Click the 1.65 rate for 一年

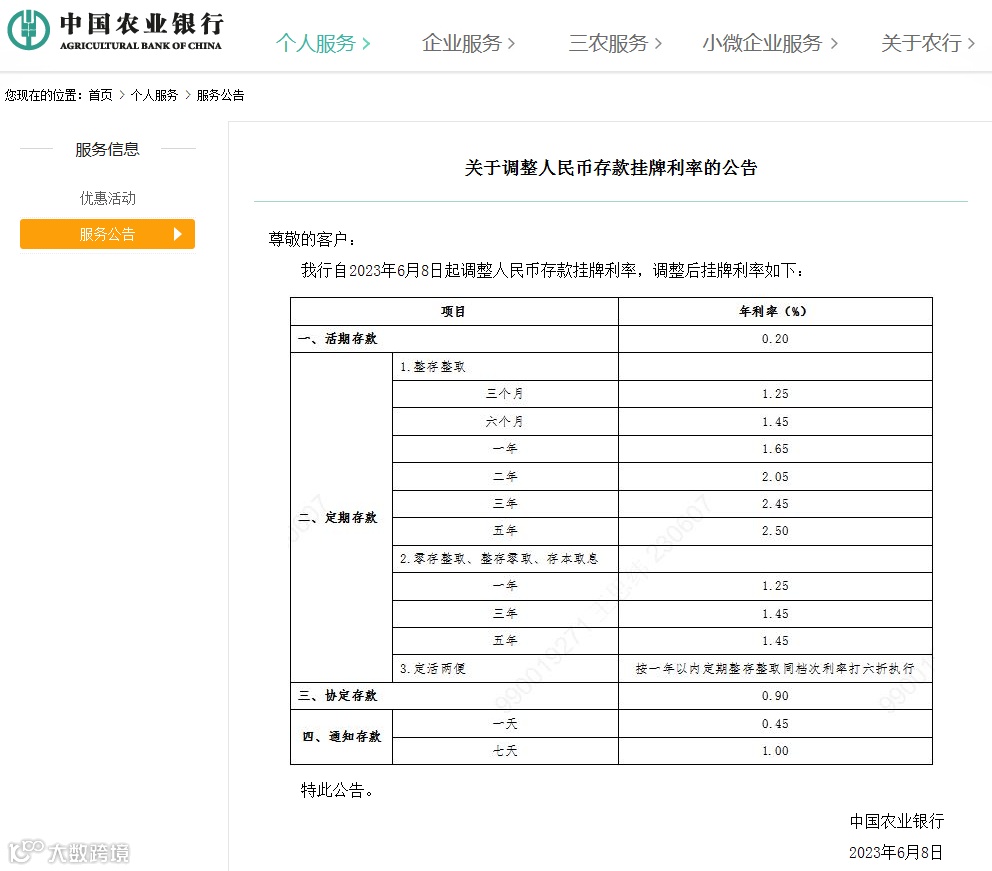(775, 449)
